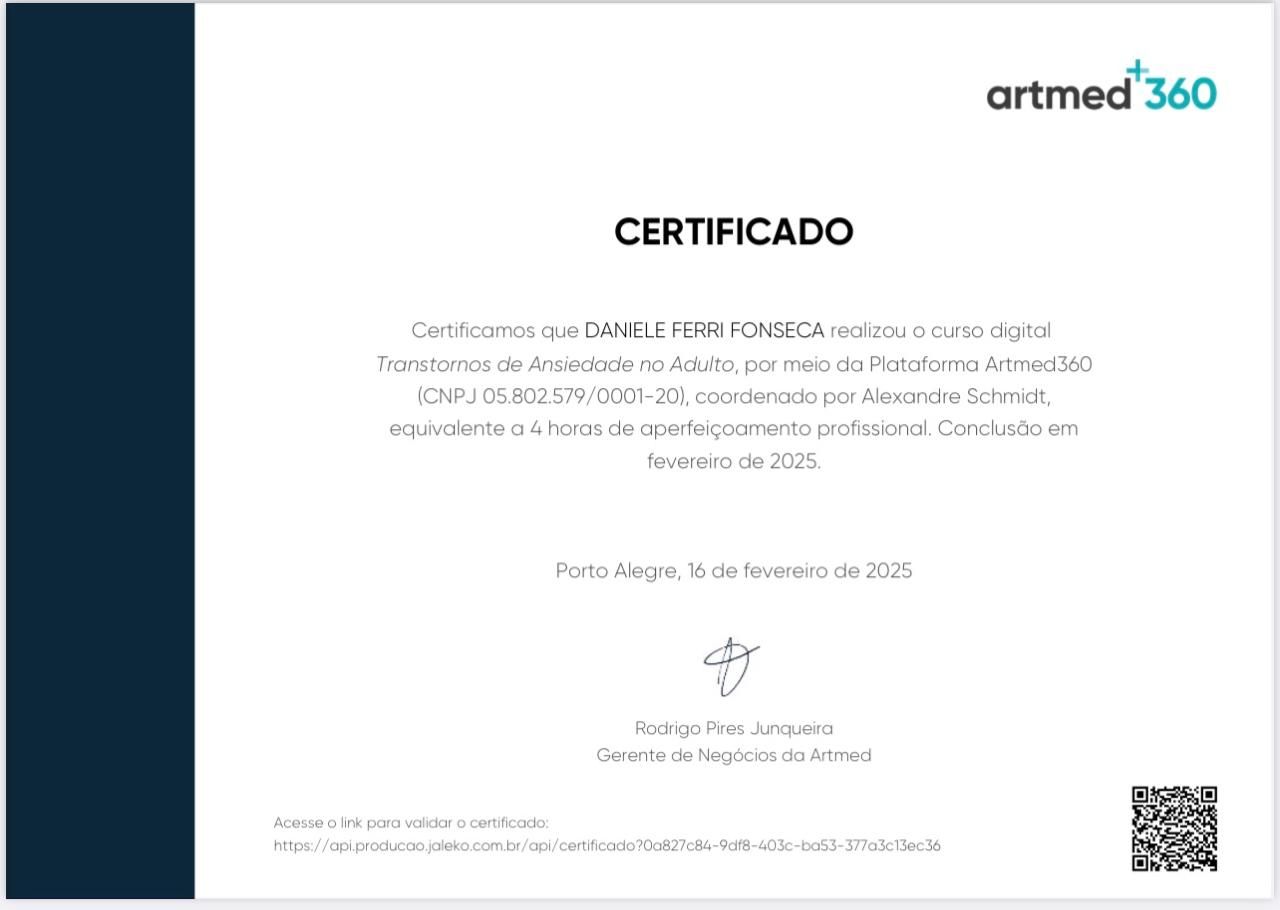Click the dark navy sidebar panel
This screenshot has height=910, width=1280.
click(100, 450)
